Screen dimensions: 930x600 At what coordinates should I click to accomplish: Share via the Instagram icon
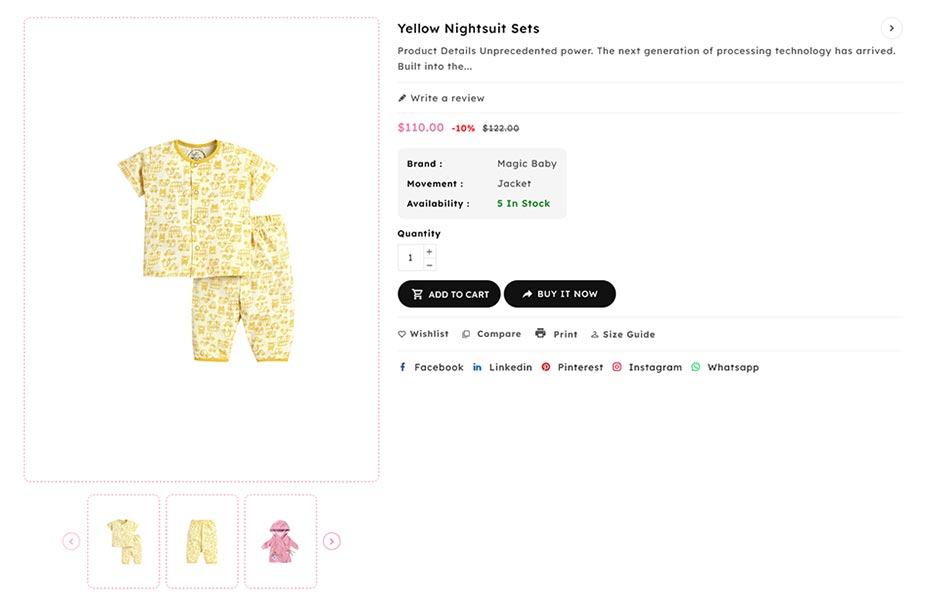click(617, 367)
